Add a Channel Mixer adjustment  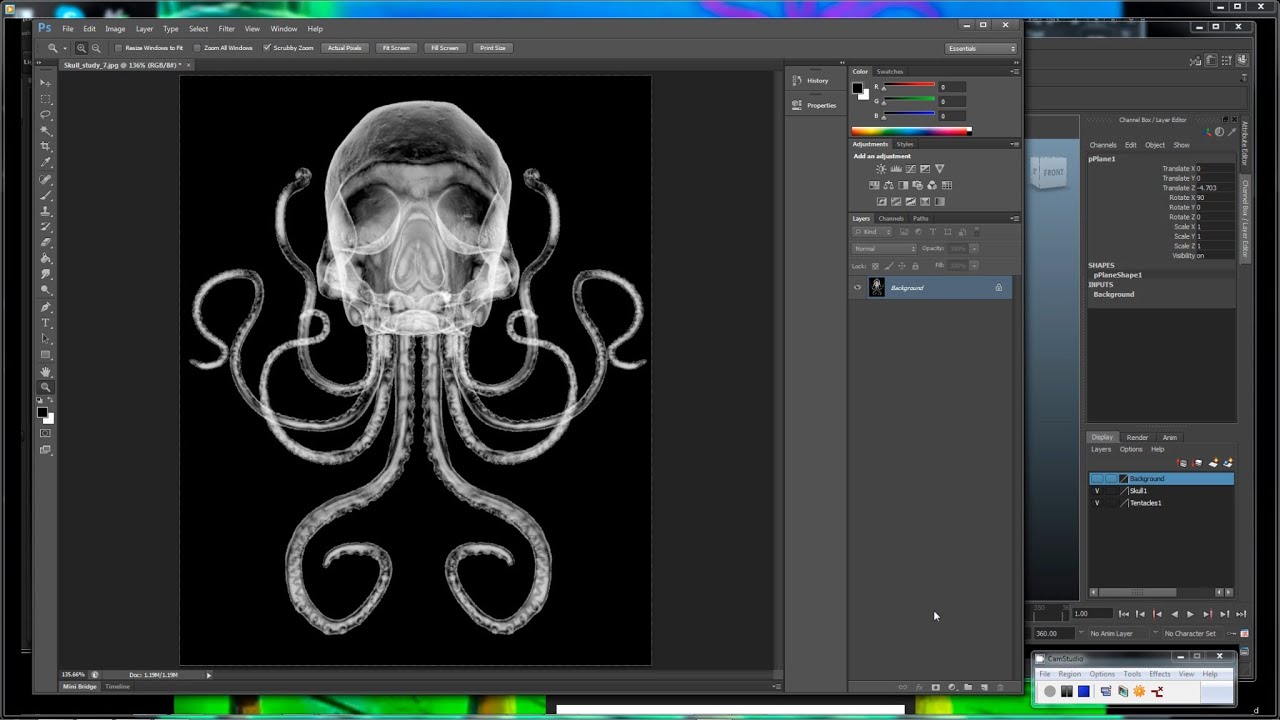coord(932,185)
